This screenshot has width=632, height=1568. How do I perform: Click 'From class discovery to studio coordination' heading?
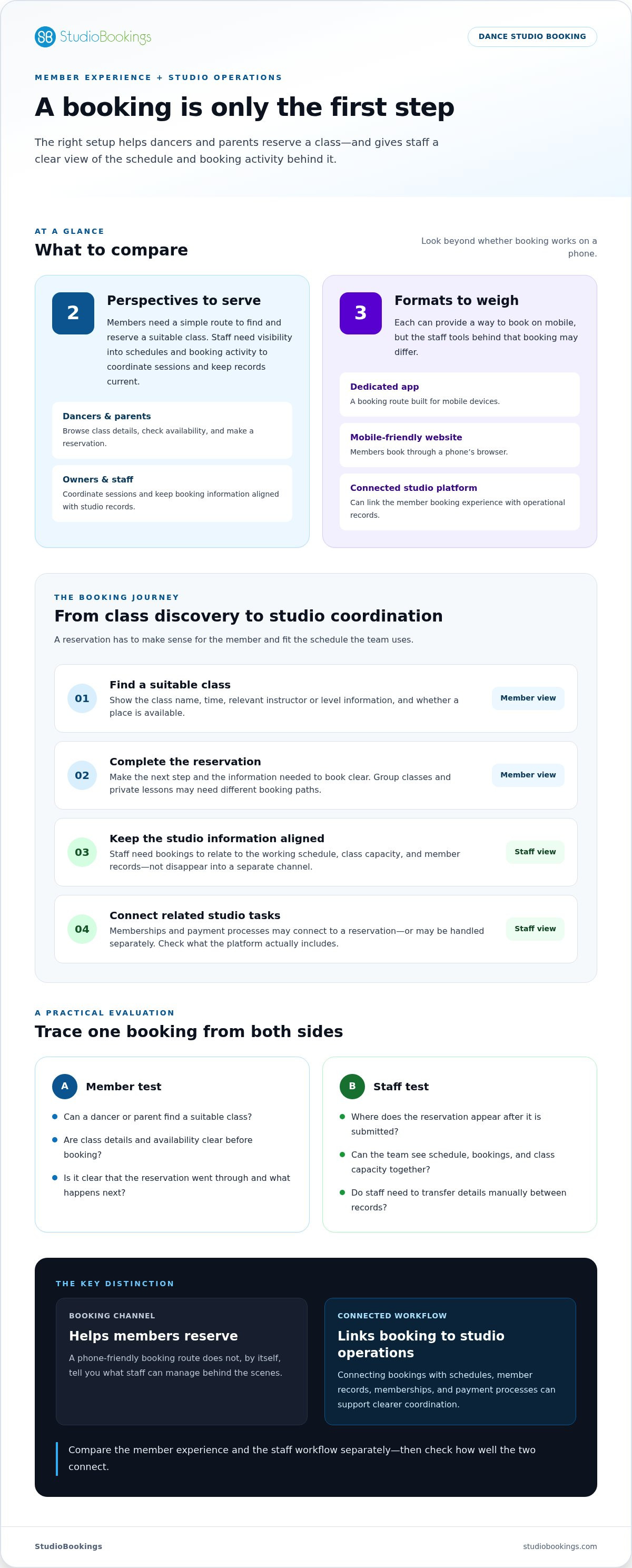249,616
